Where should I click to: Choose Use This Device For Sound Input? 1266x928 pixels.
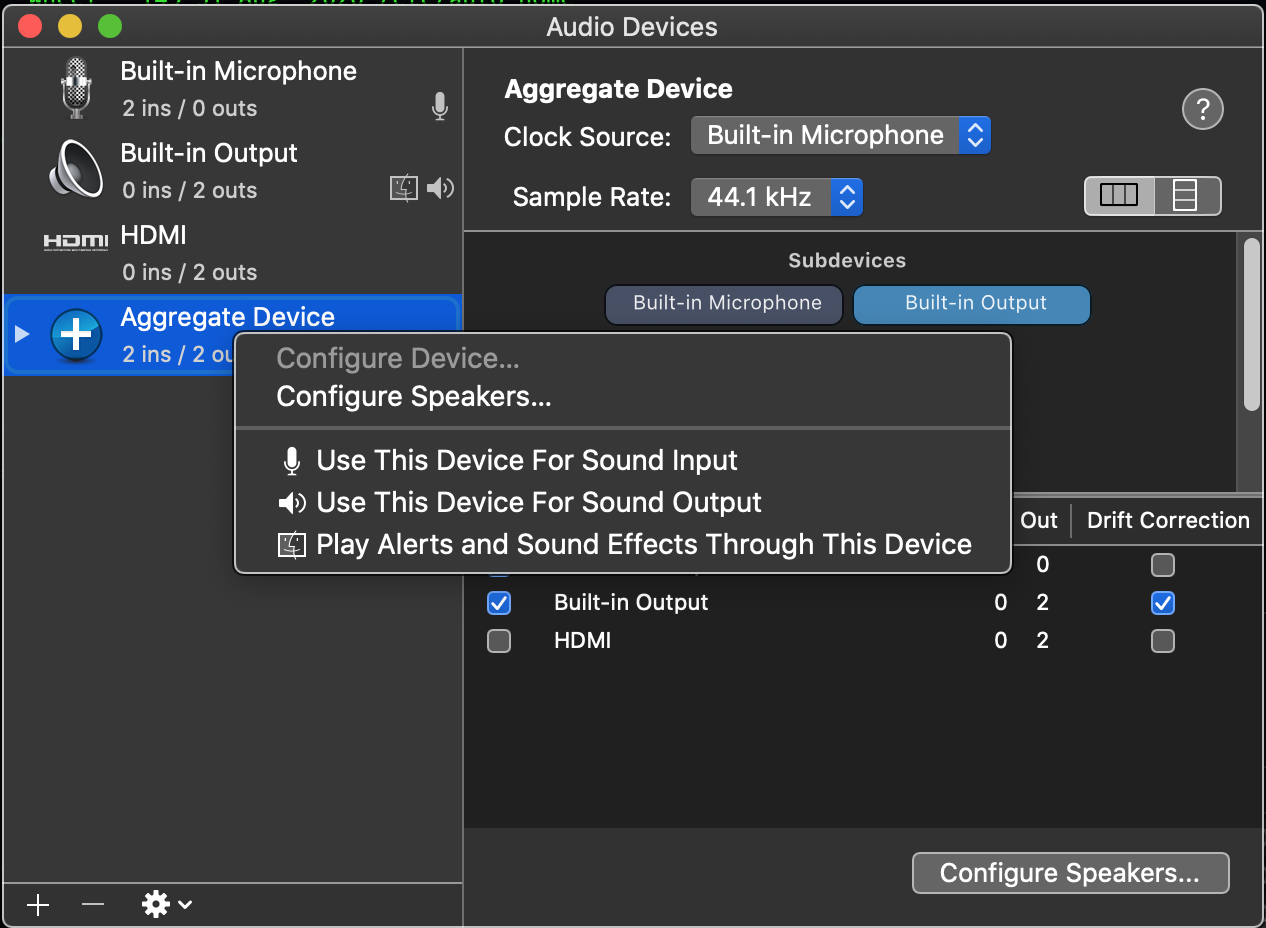(526, 460)
